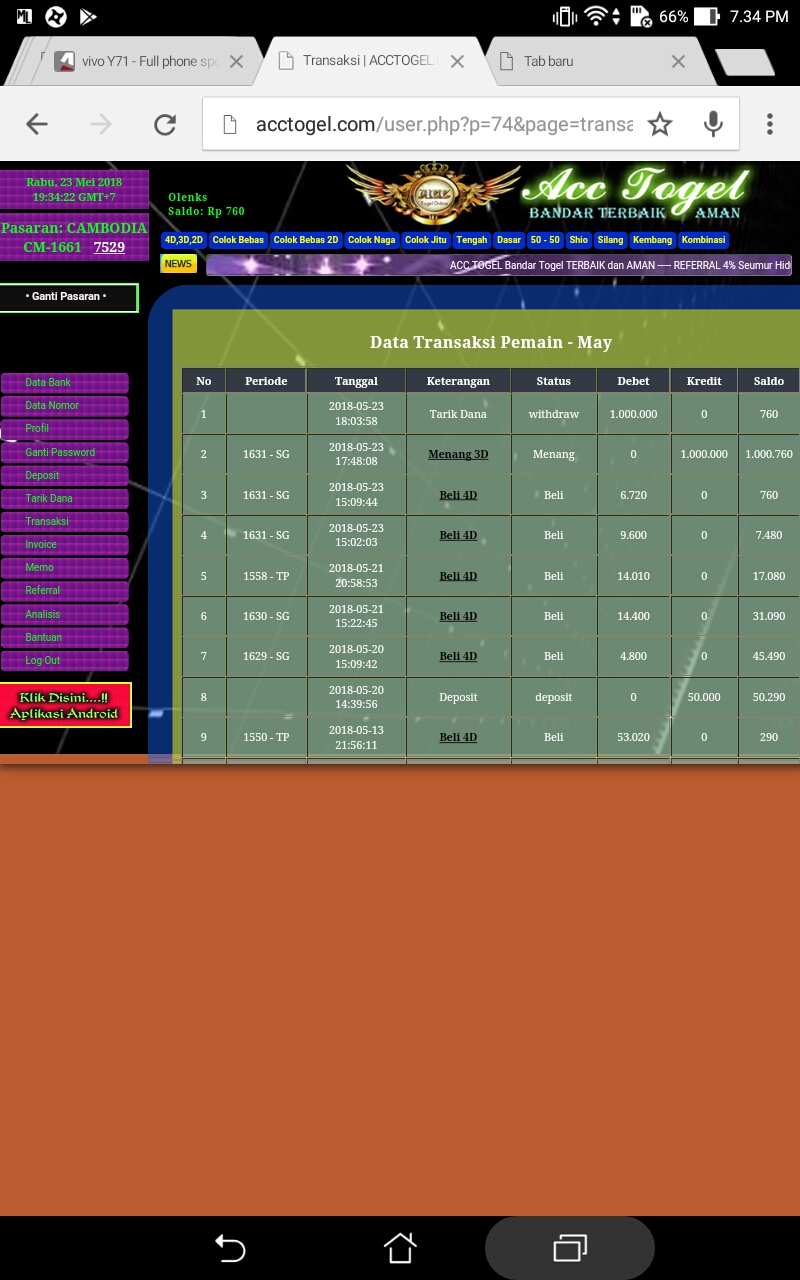Click the Ganti Pasaran button
This screenshot has width=800, height=1280.
[68, 297]
